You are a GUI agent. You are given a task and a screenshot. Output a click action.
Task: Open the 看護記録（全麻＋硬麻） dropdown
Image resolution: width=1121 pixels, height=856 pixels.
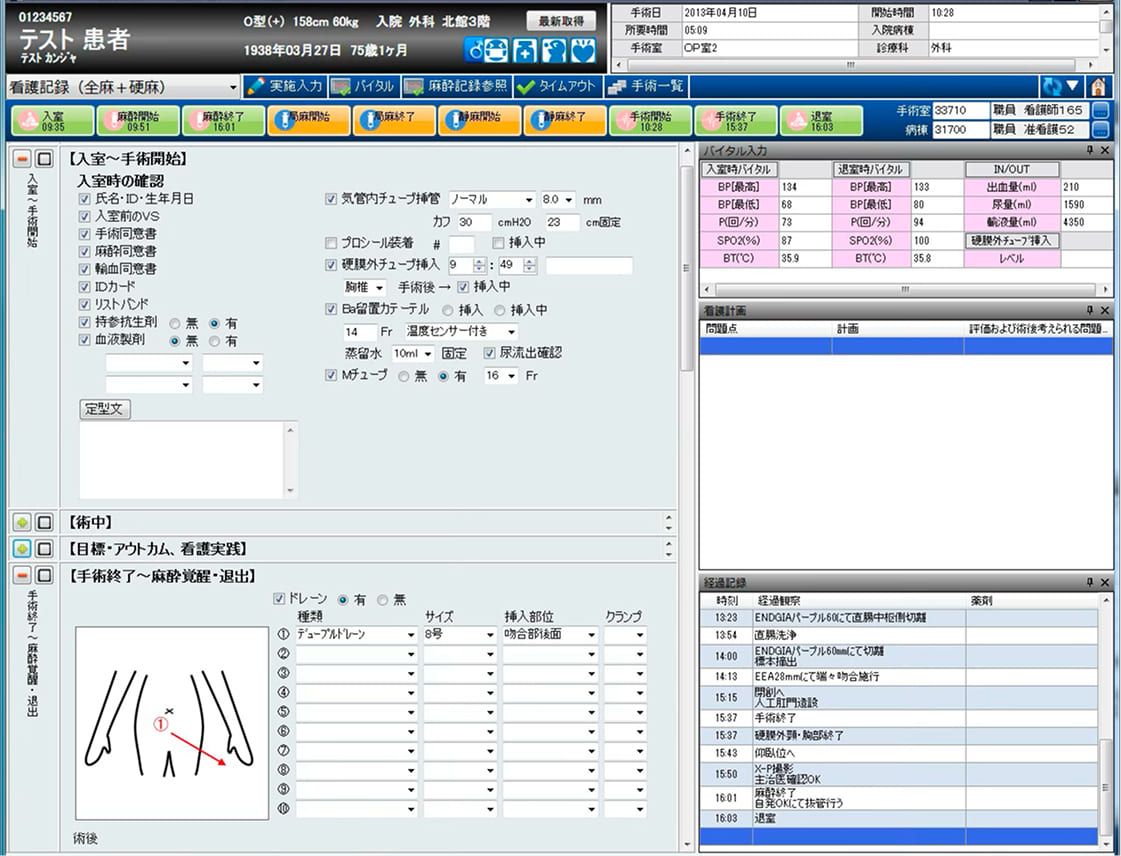(x=232, y=87)
